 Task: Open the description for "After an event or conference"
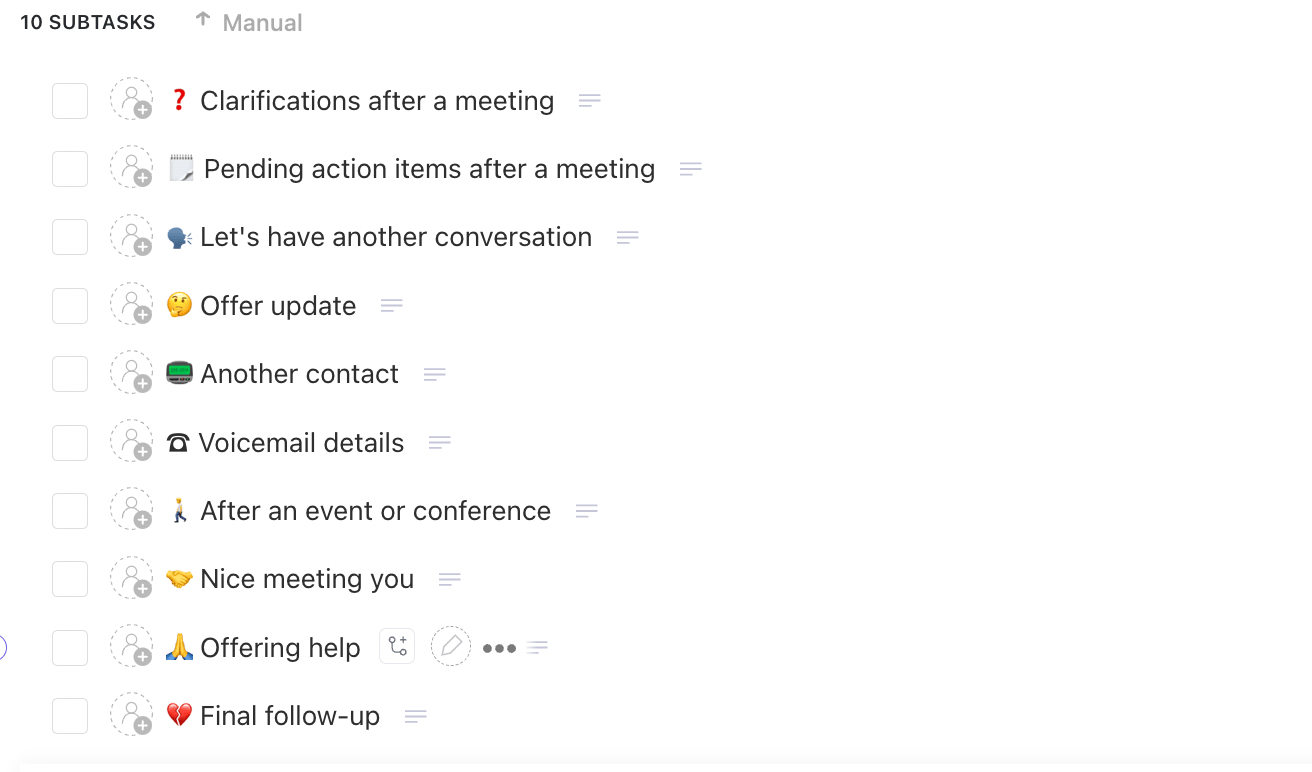click(x=587, y=510)
